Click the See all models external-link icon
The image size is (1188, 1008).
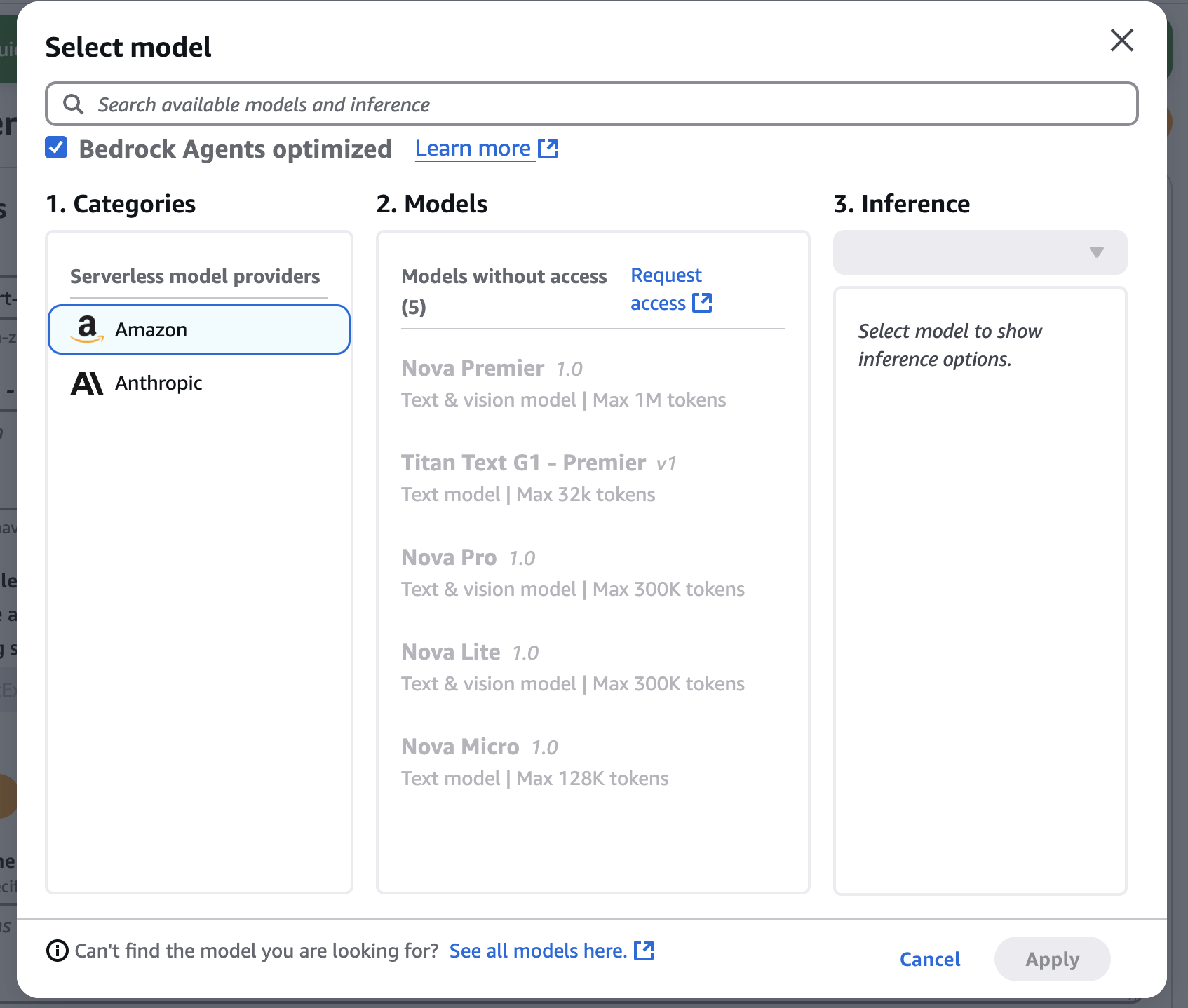pos(644,951)
